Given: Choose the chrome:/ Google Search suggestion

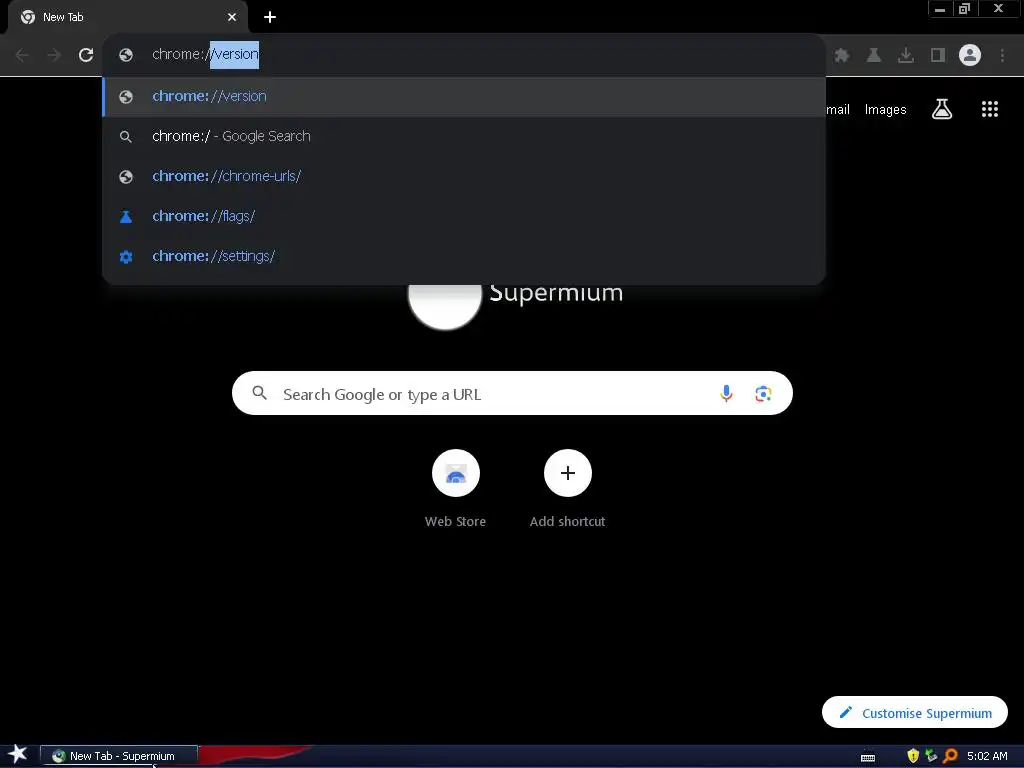Looking at the screenshot, I should 464,136.
